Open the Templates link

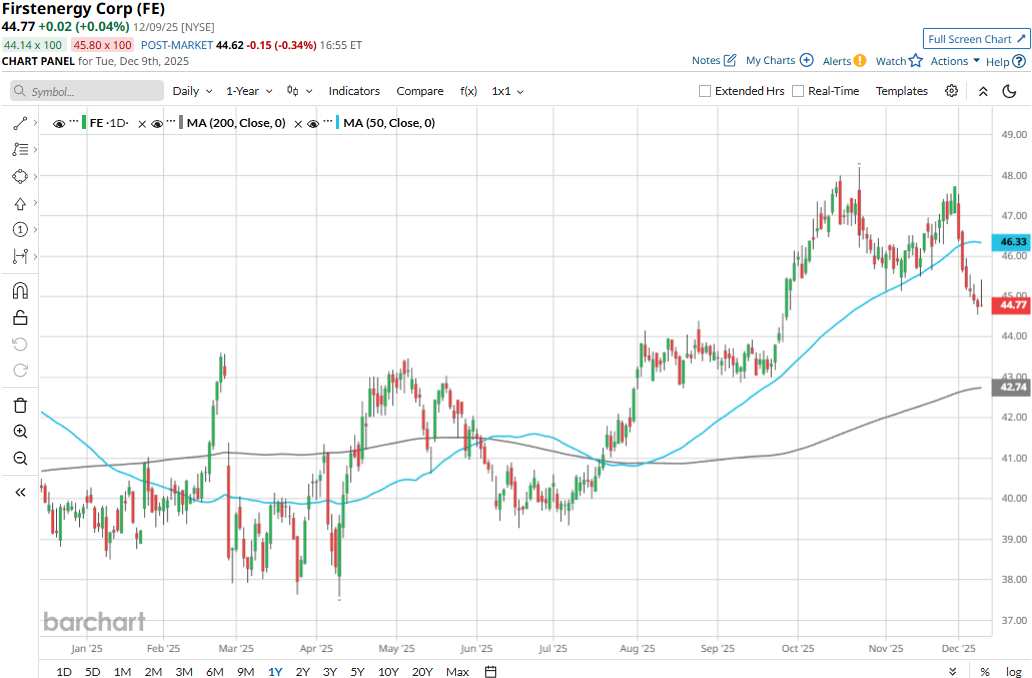(x=902, y=91)
